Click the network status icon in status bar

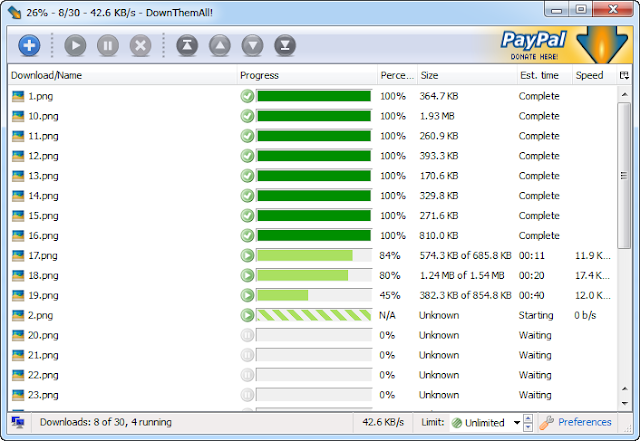(x=18, y=422)
